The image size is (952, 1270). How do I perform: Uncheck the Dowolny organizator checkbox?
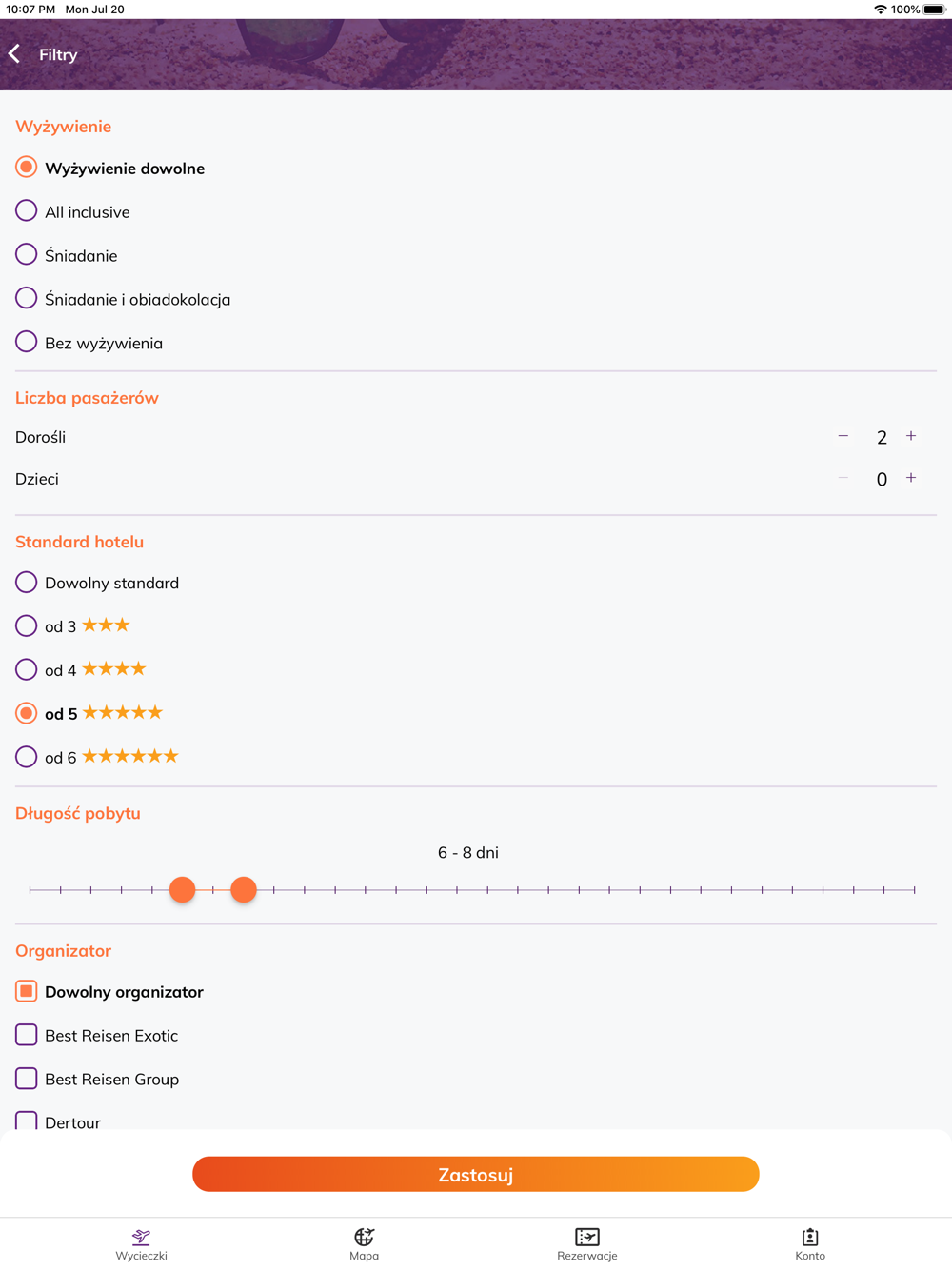(27, 991)
